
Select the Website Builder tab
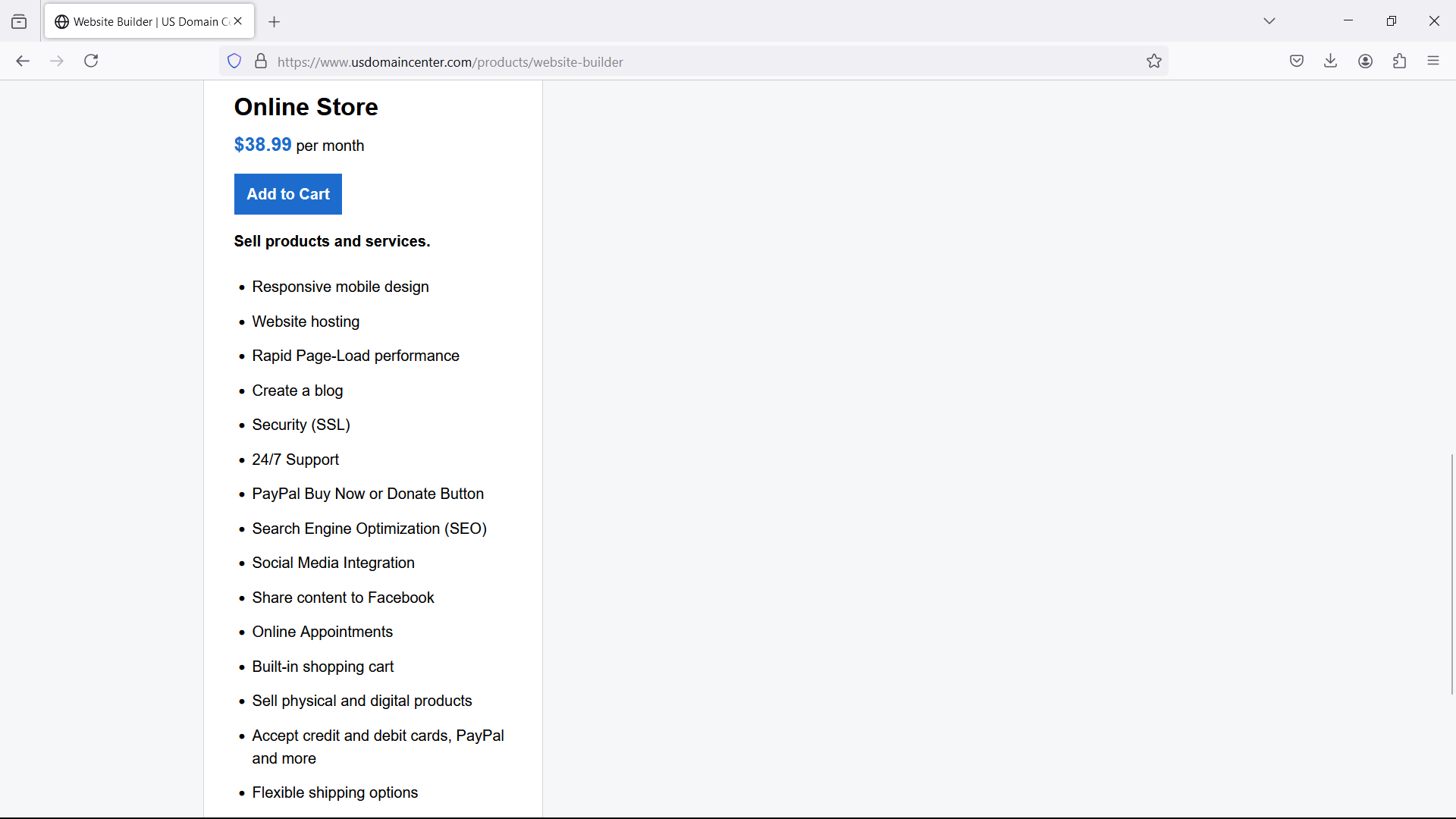pyautogui.click(x=144, y=22)
